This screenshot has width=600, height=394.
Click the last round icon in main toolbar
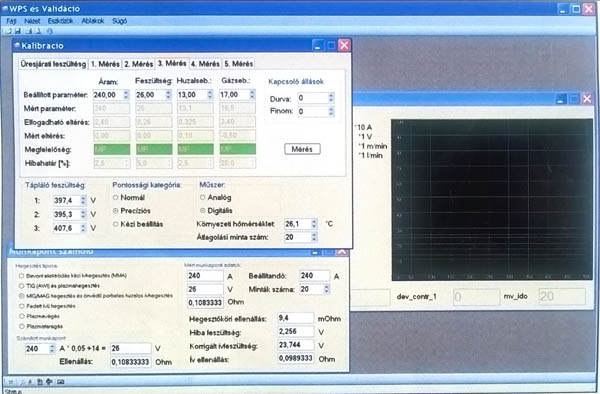click(49, 31)
